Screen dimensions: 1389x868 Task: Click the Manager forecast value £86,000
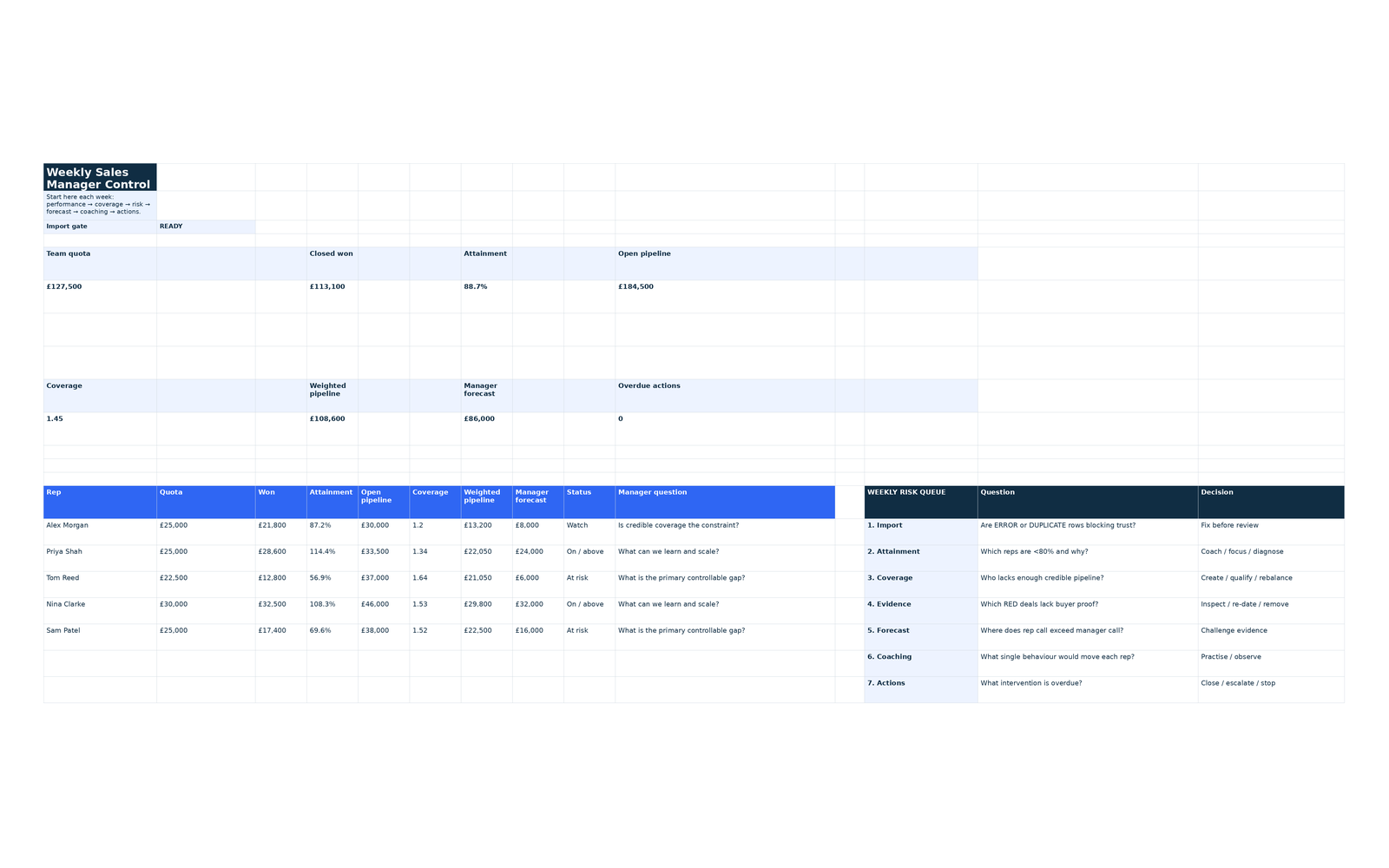coord(486,428)
